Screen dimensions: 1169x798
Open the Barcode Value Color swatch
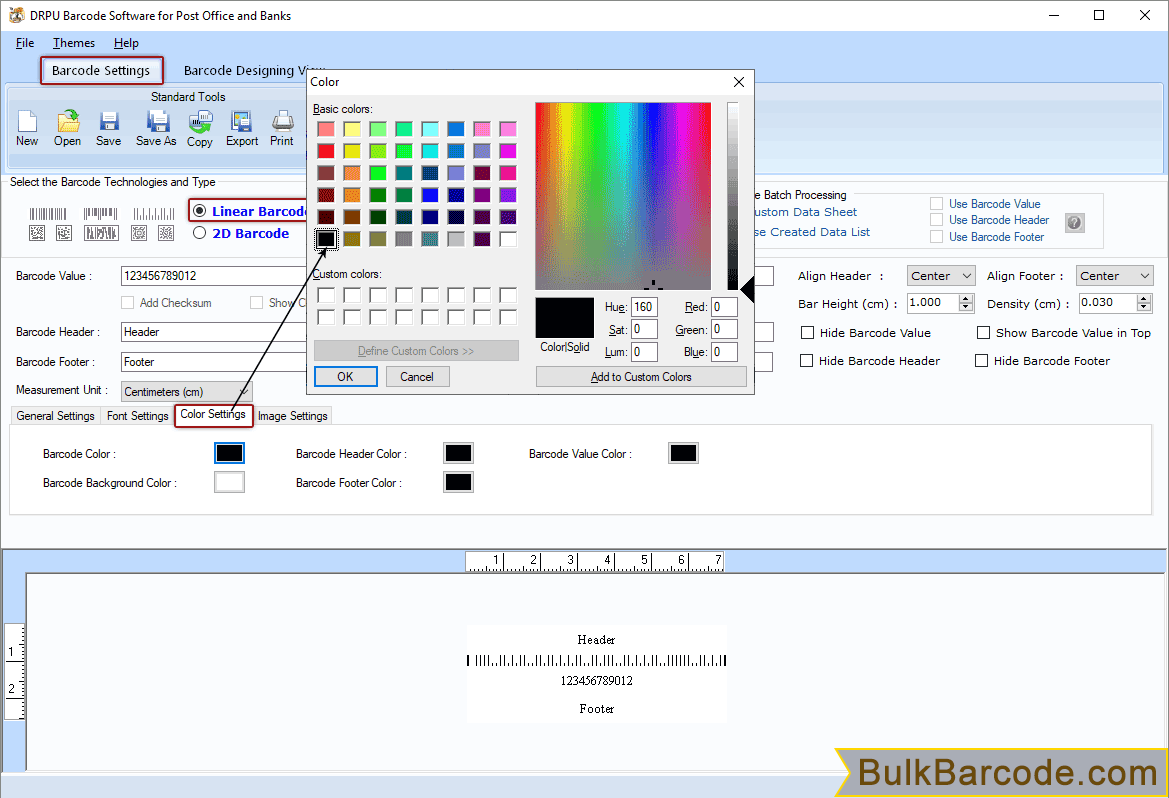(x=683, y=453)
